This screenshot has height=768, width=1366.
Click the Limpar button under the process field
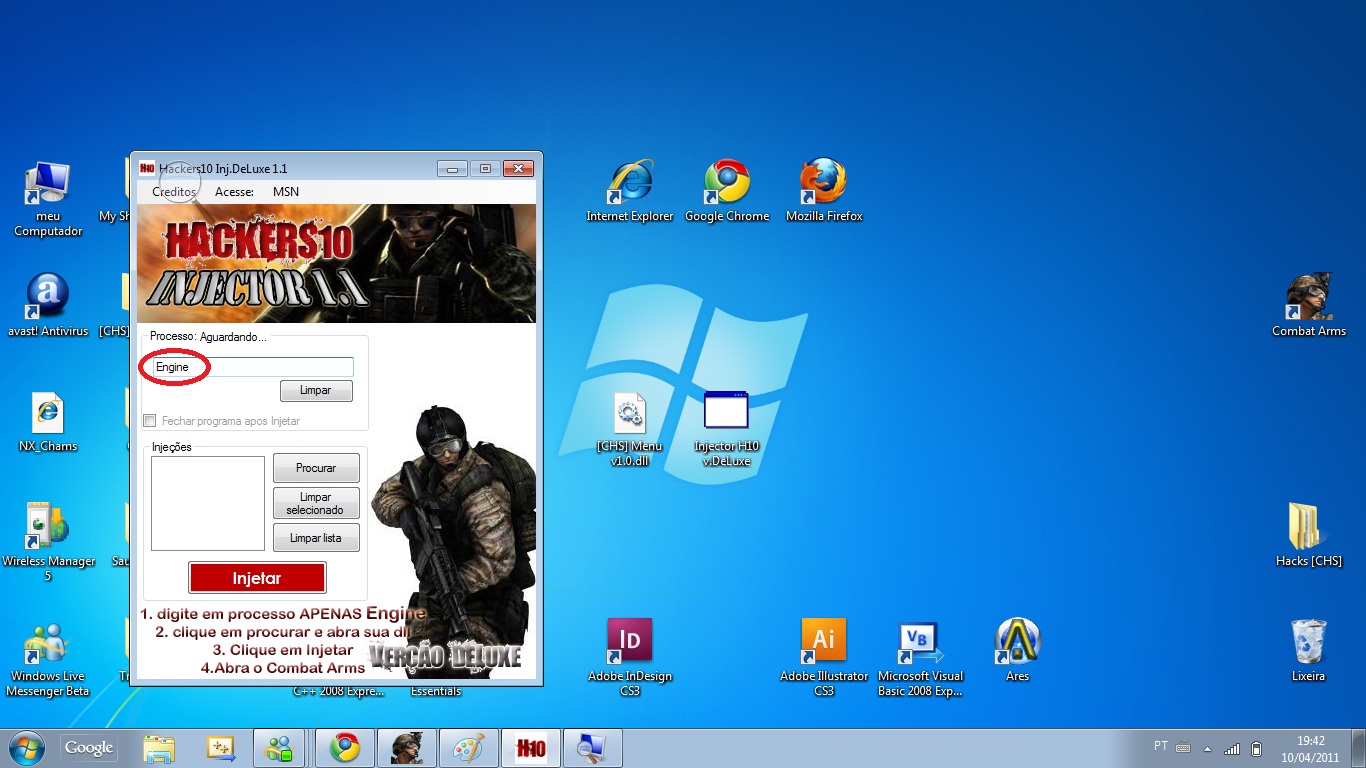pos(316,390)
